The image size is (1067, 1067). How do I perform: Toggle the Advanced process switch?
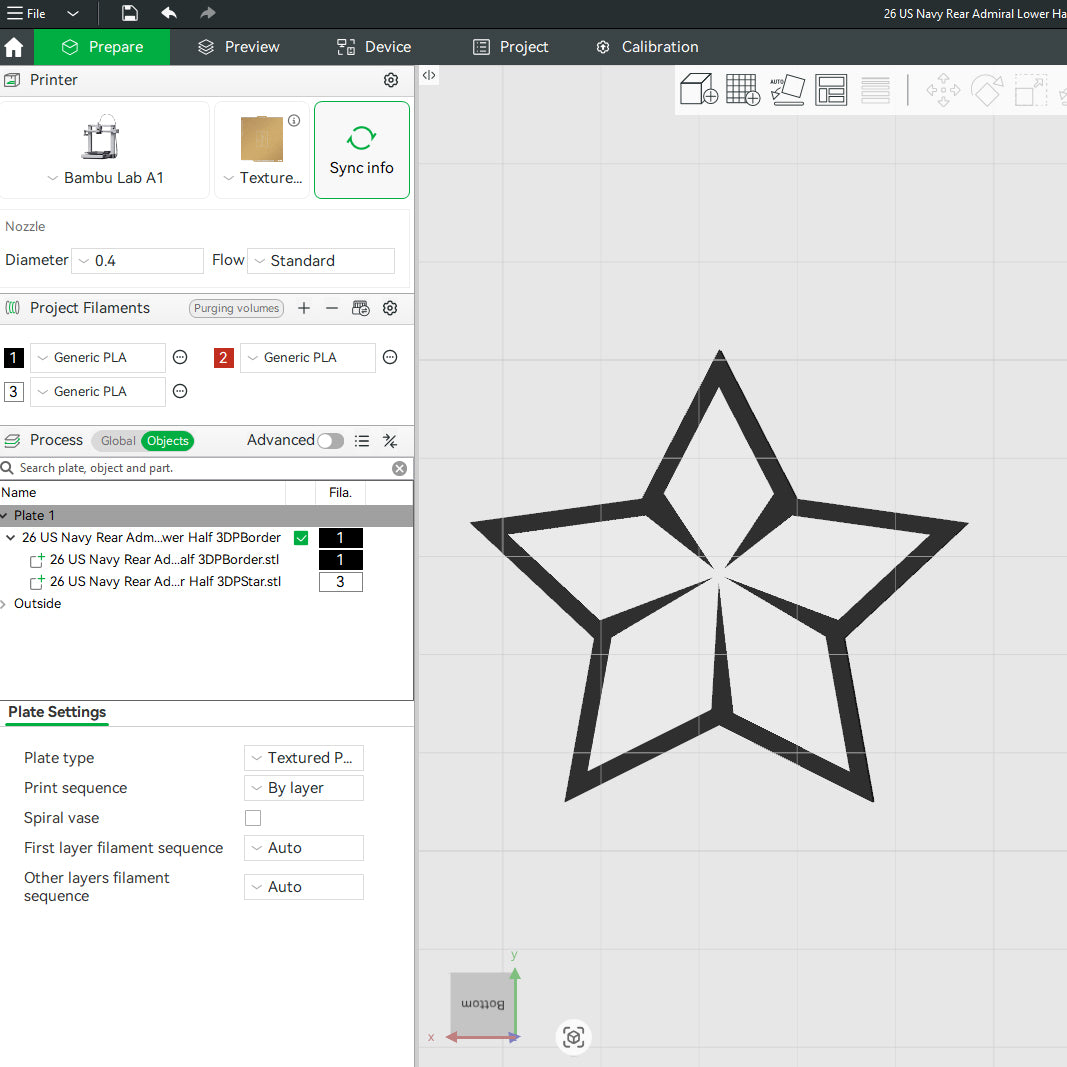[x=331, y=441]
